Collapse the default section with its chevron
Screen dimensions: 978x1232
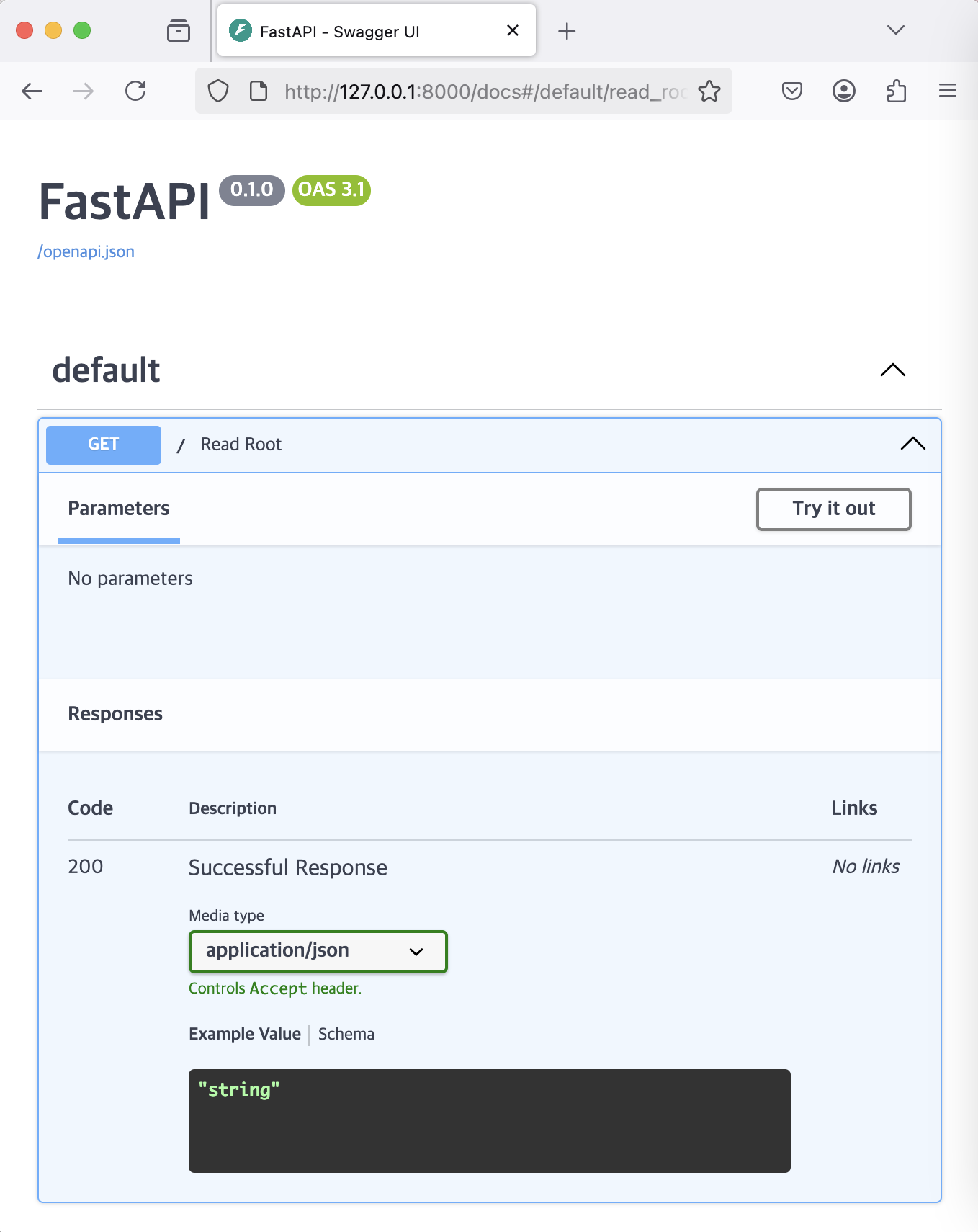(x=893, y=370)
